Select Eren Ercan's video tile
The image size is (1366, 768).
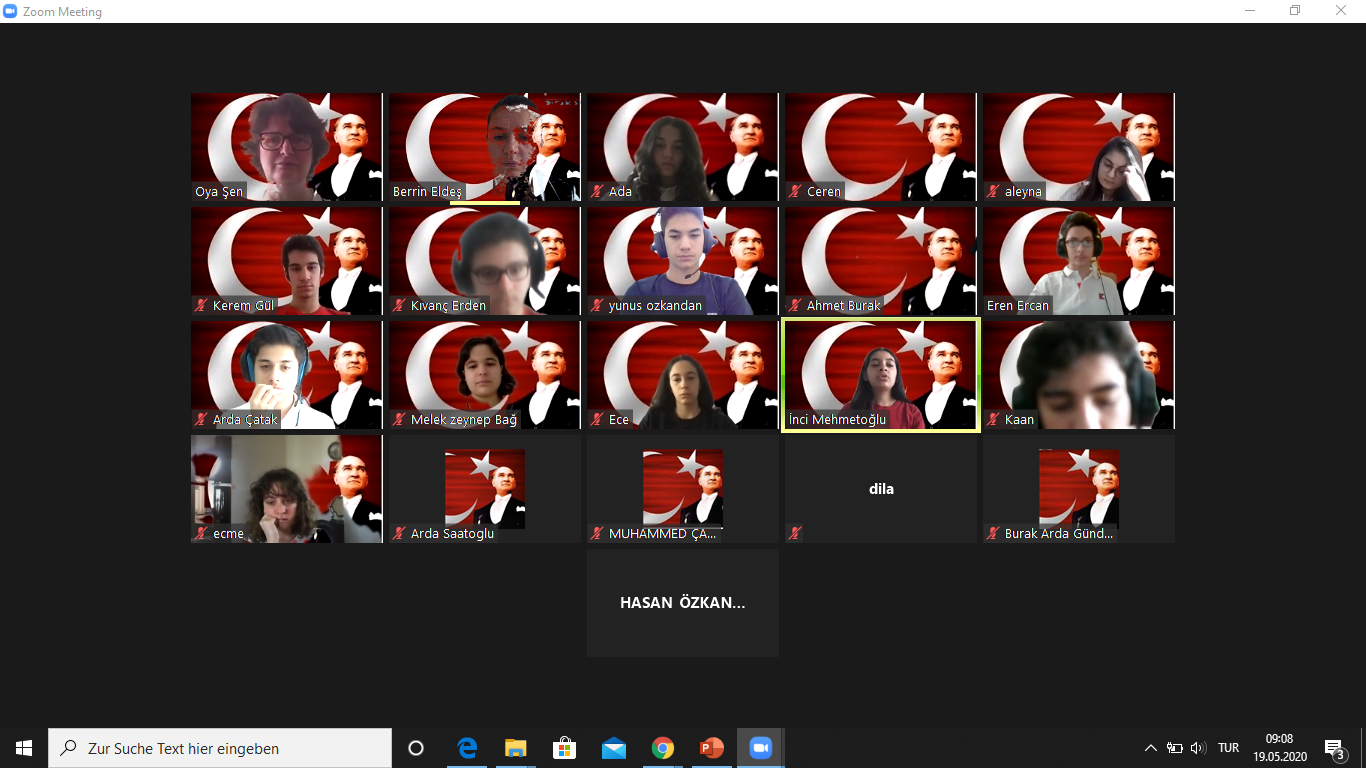1079,261
